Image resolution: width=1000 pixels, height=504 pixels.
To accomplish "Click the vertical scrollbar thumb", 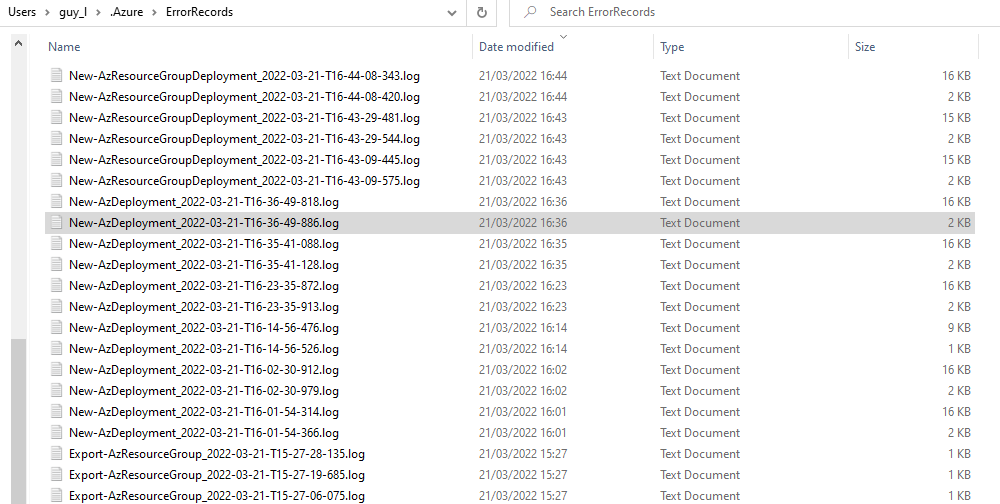I will point(18,421).
